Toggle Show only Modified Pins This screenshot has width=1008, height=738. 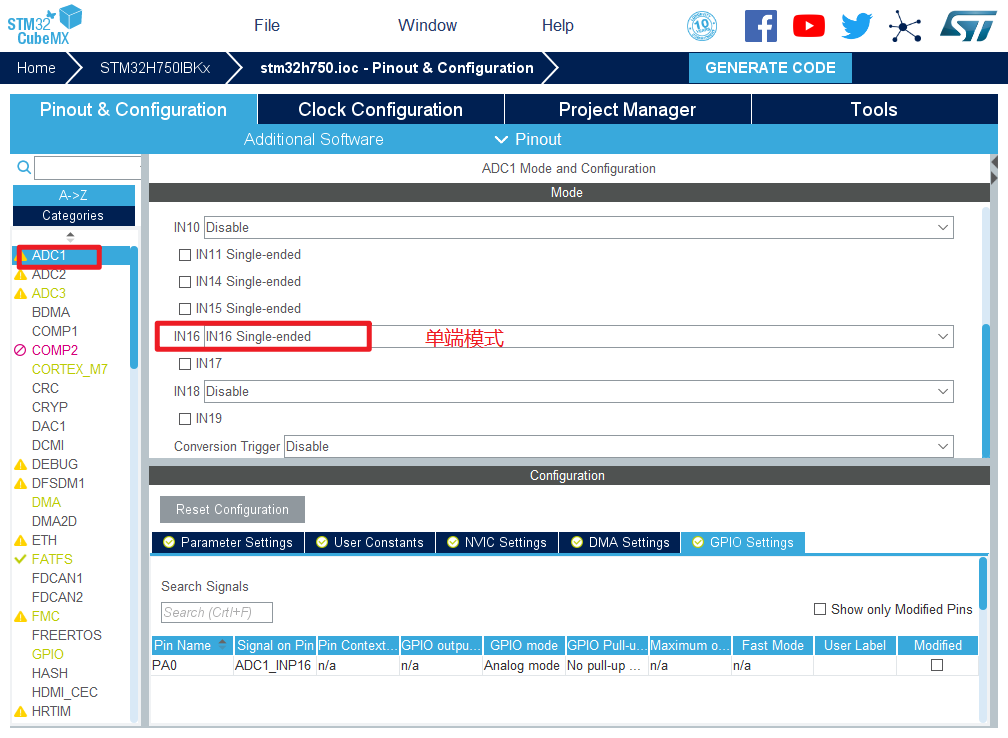[x=820, y=609]
